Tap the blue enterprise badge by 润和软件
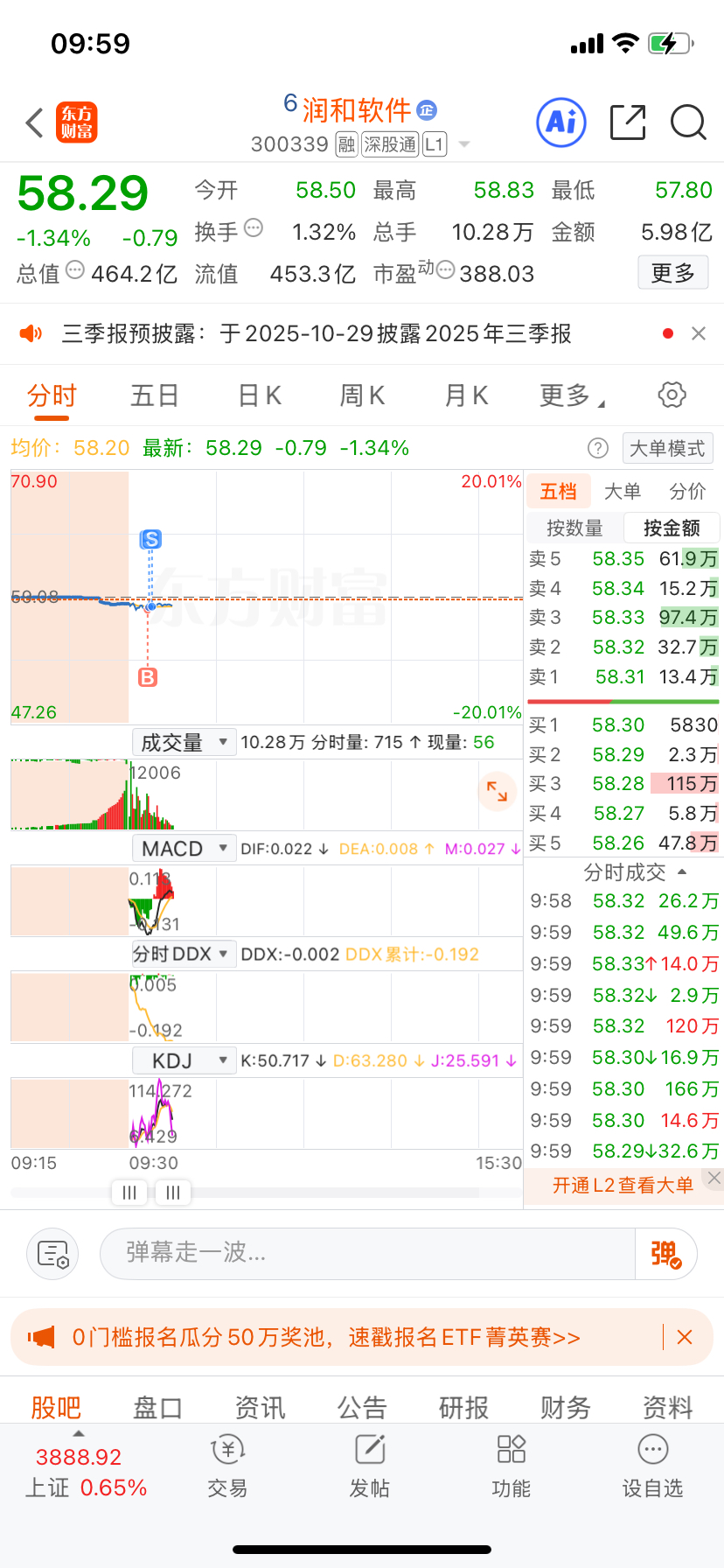This screenshot has height=1568, width=724. pyautogui.click(x=427, y=110)
